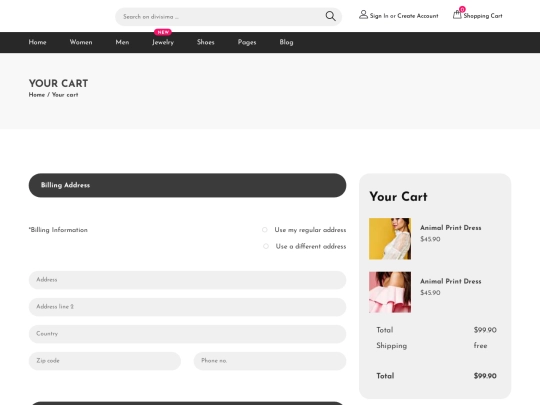
Task: Click the Your cart breadcrumb text
Action: click(x=65, y=95)
